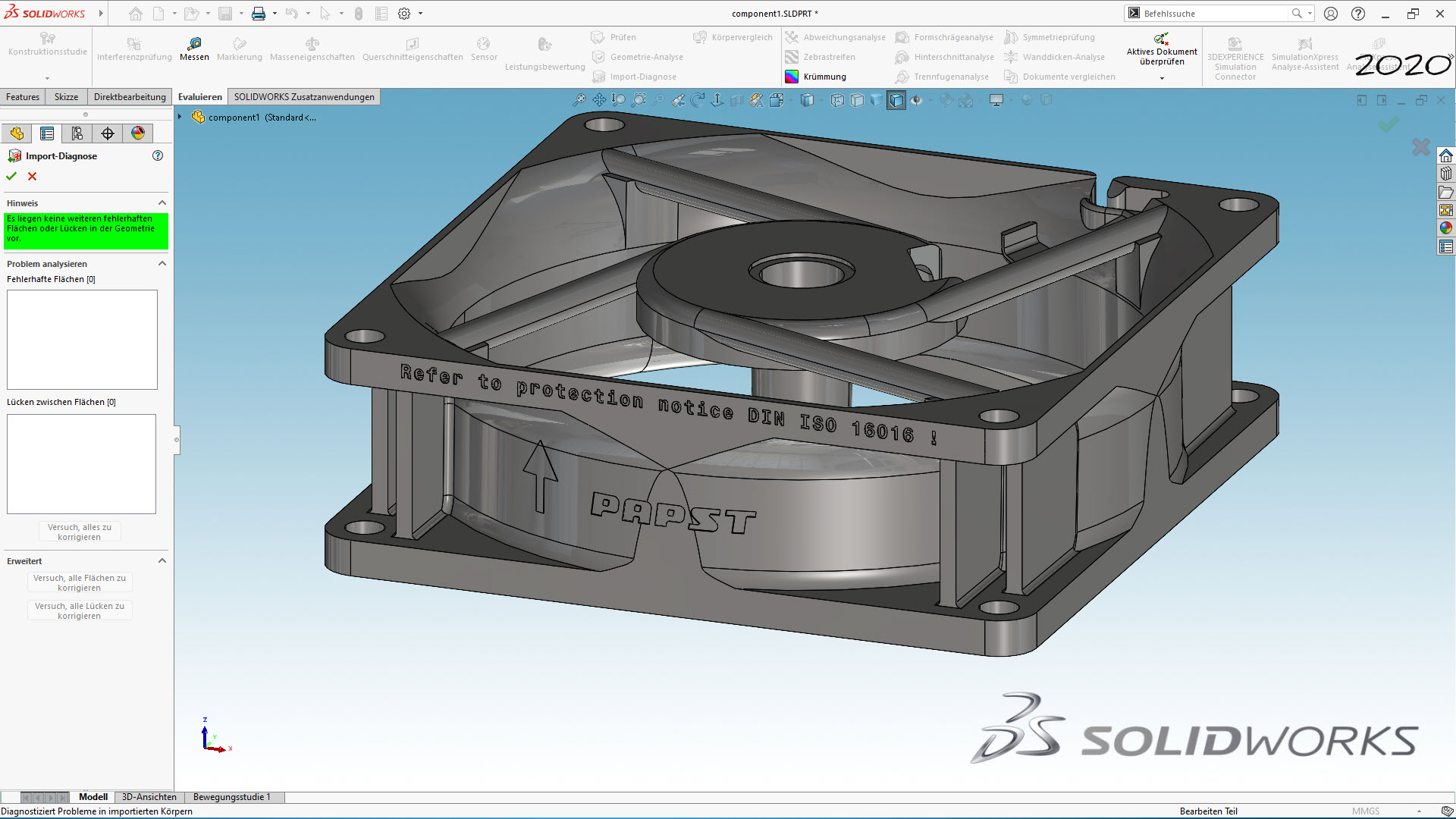The image size is (1456, 819).
Task: Select wireframe display style
Action: 837,100
